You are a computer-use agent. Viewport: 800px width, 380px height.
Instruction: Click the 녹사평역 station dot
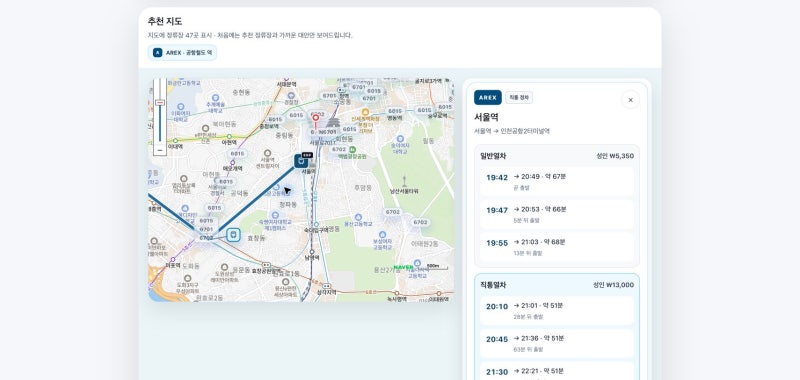coord(396,293)
